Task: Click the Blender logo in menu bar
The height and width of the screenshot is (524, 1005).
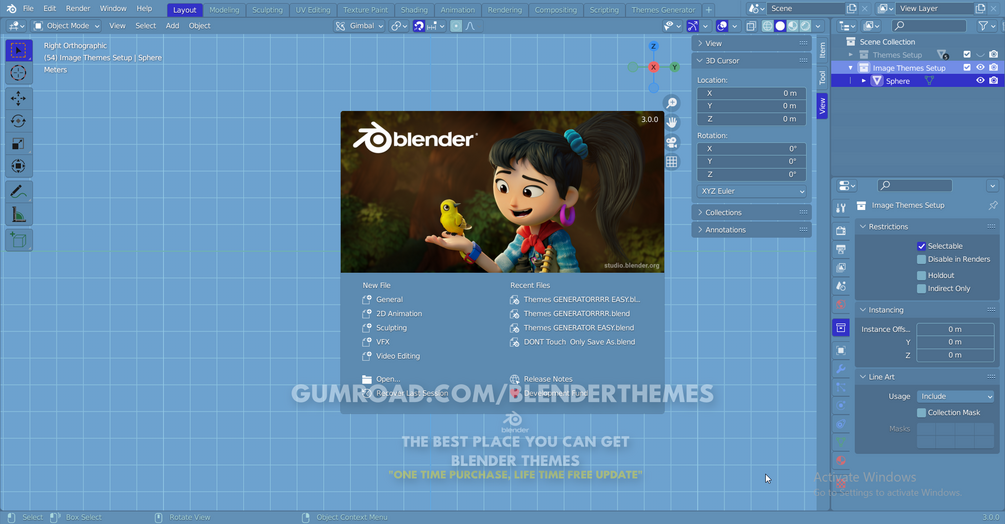Action: pyautogui.click(x=11, y=9)
